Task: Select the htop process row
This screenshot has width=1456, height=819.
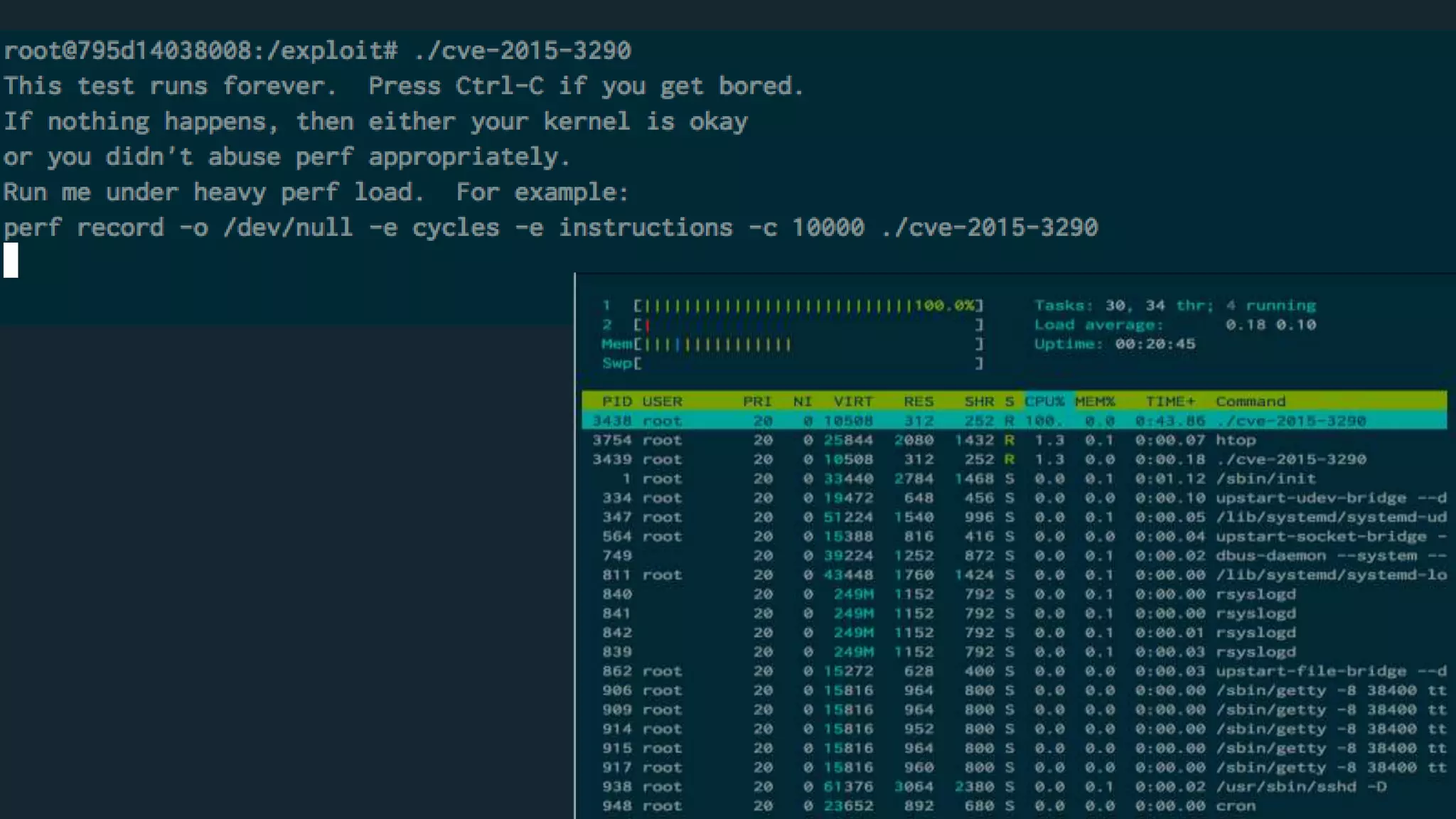Action: pyautogui.click(x=1236, y=440)
